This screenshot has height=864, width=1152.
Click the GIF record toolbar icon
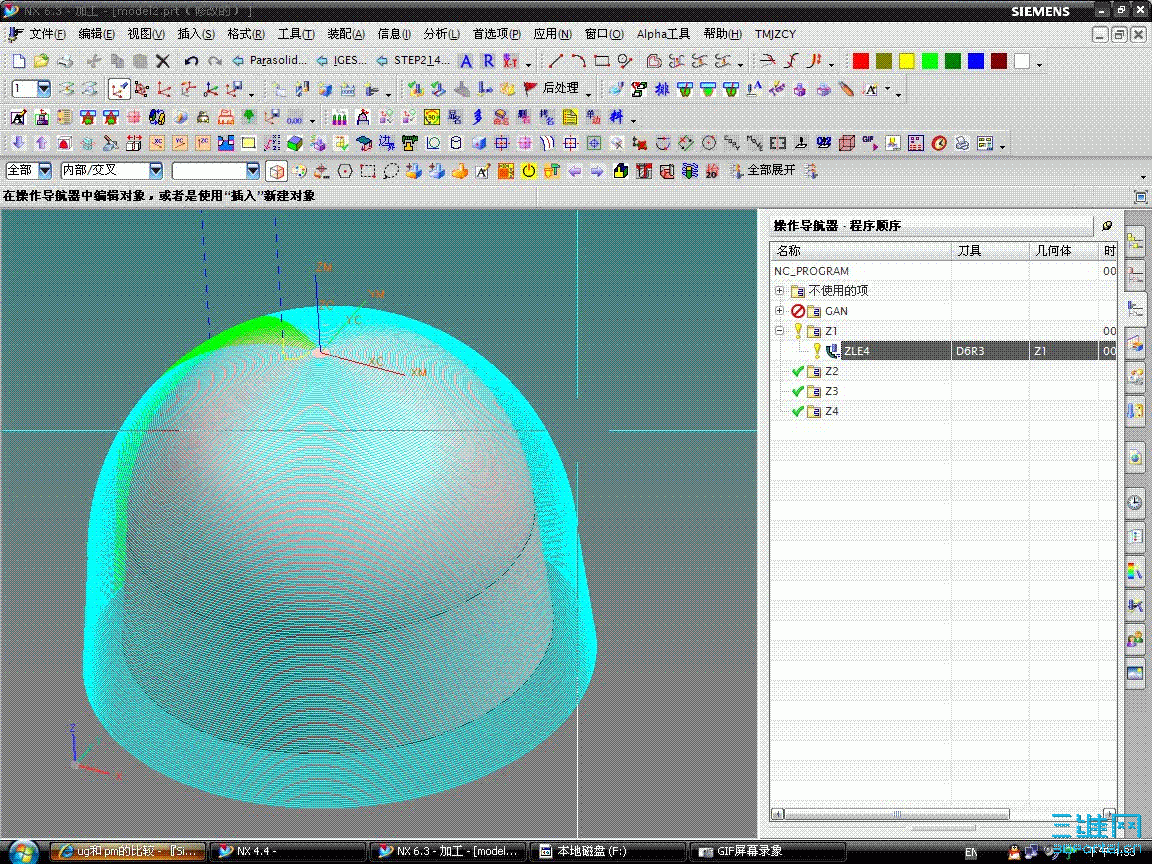tap(869, 144)
